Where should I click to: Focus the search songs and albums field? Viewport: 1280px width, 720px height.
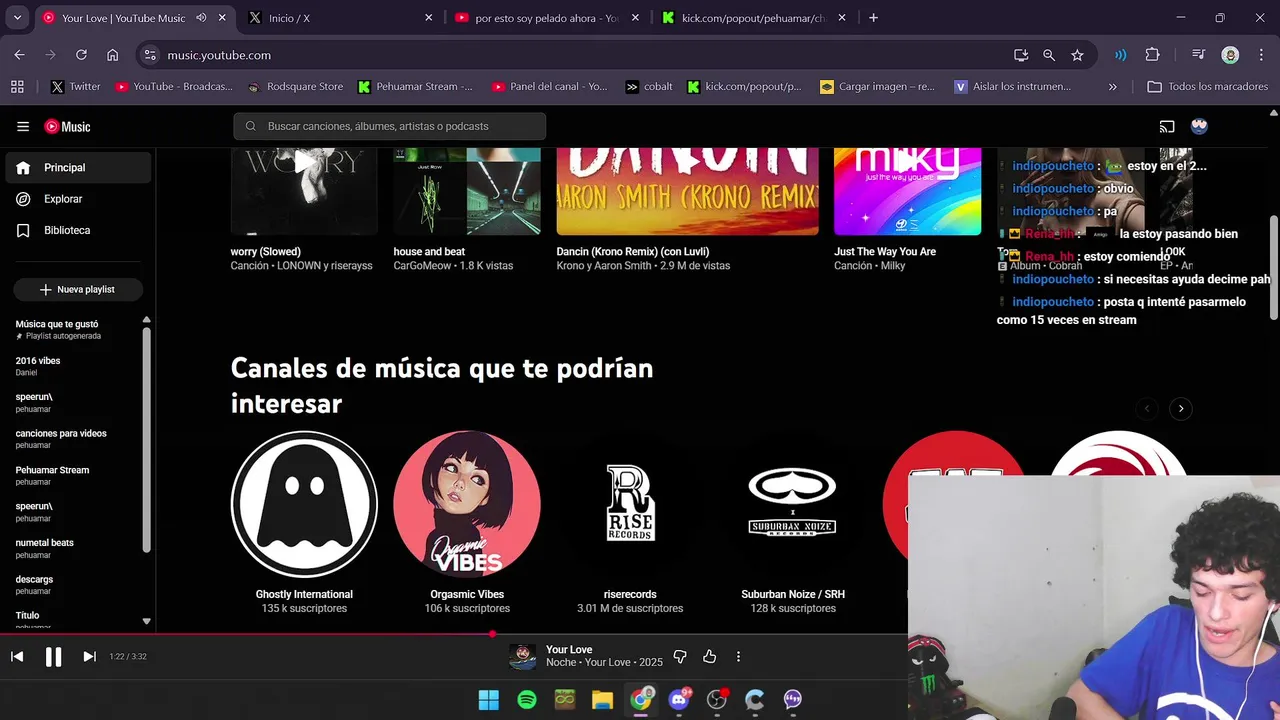pyautogui.click(x=390, y=126)
